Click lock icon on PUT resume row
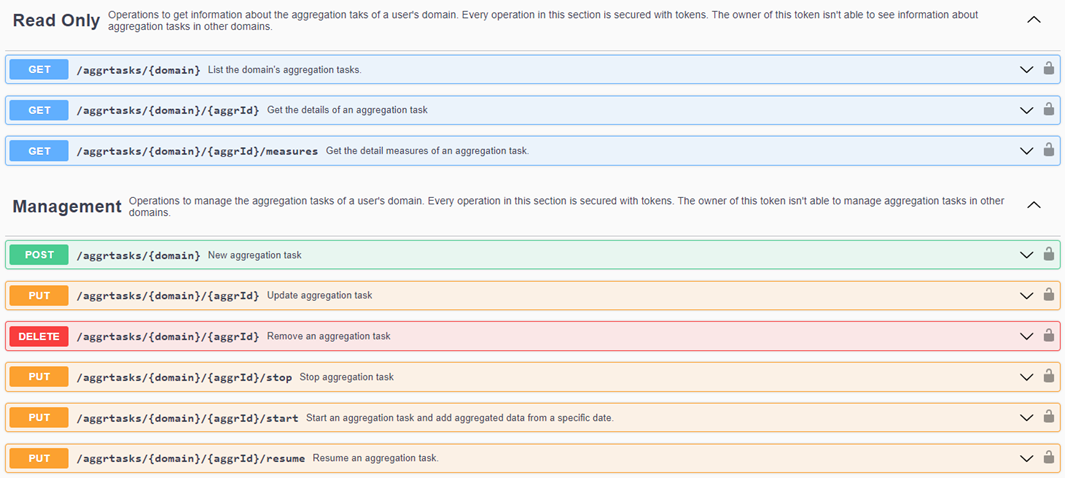This screenshot has width=1065, height=478. pyautogui.click(x=1049, y=458)
